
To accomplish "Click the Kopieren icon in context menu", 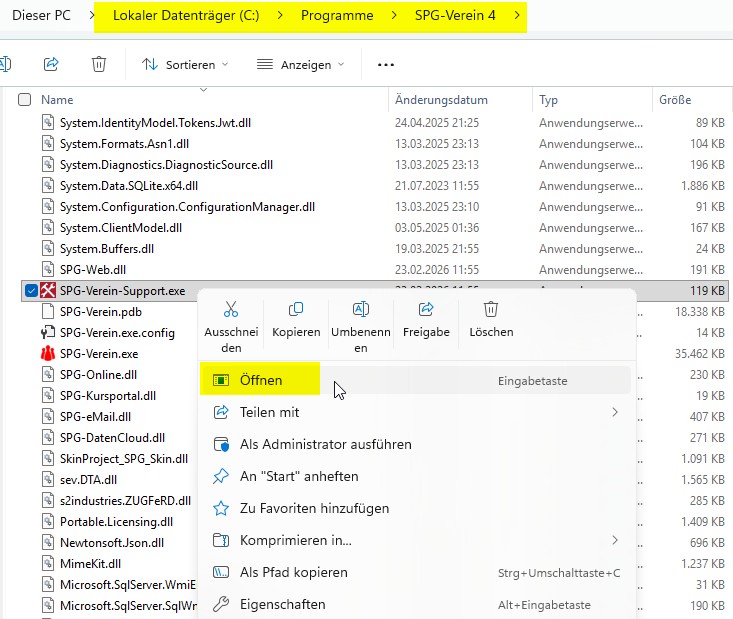I will point(296,310).
